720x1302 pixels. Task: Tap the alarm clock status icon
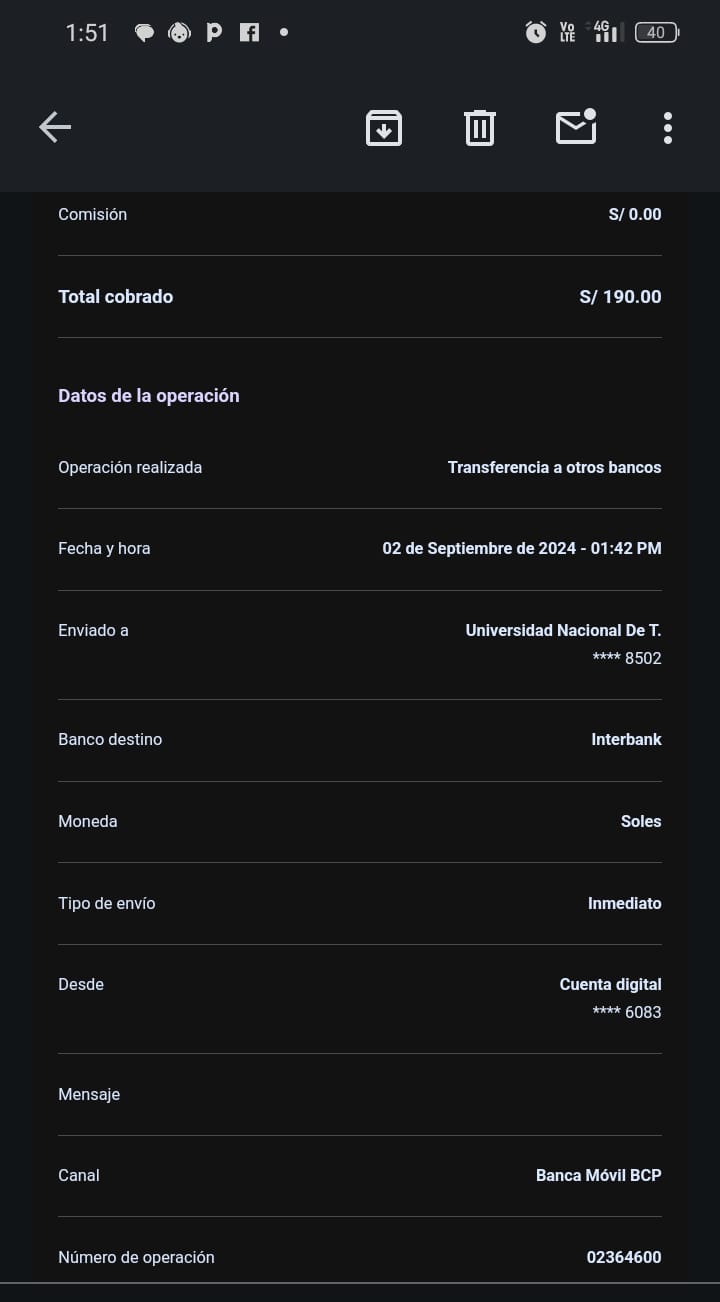[x=536, y=32]
